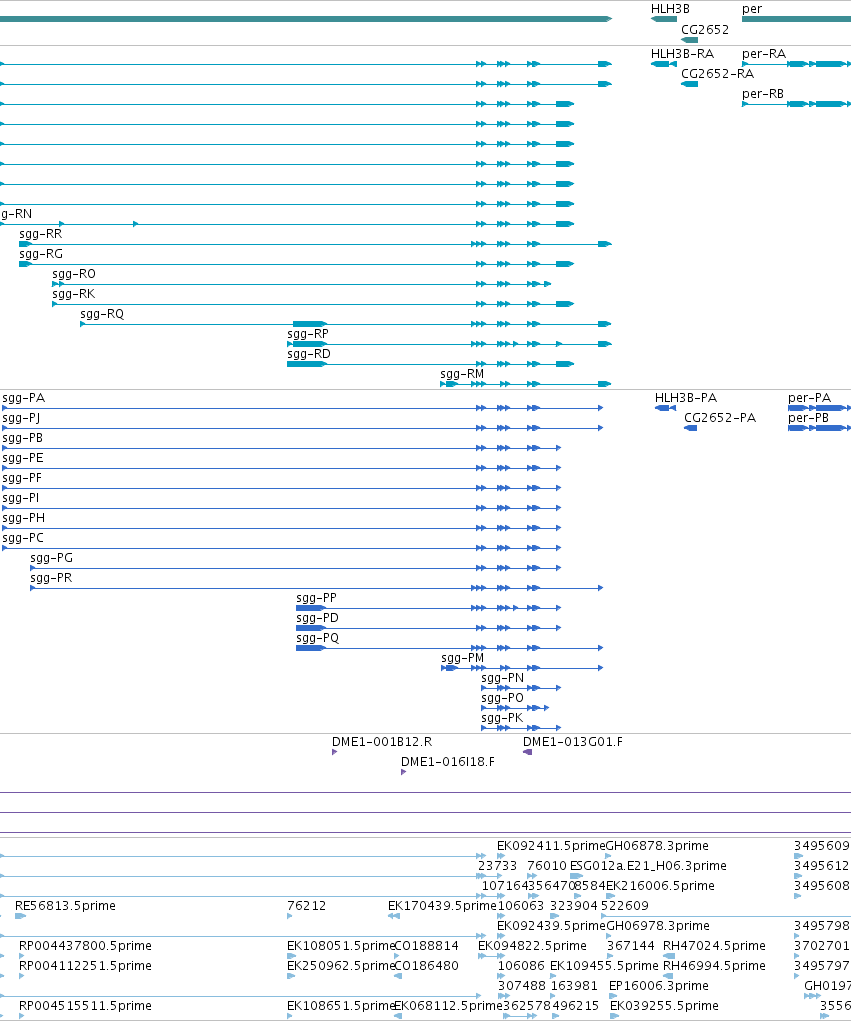
Task: Select the CG2652-RA transcript
Action: click(x=690, y=84)
